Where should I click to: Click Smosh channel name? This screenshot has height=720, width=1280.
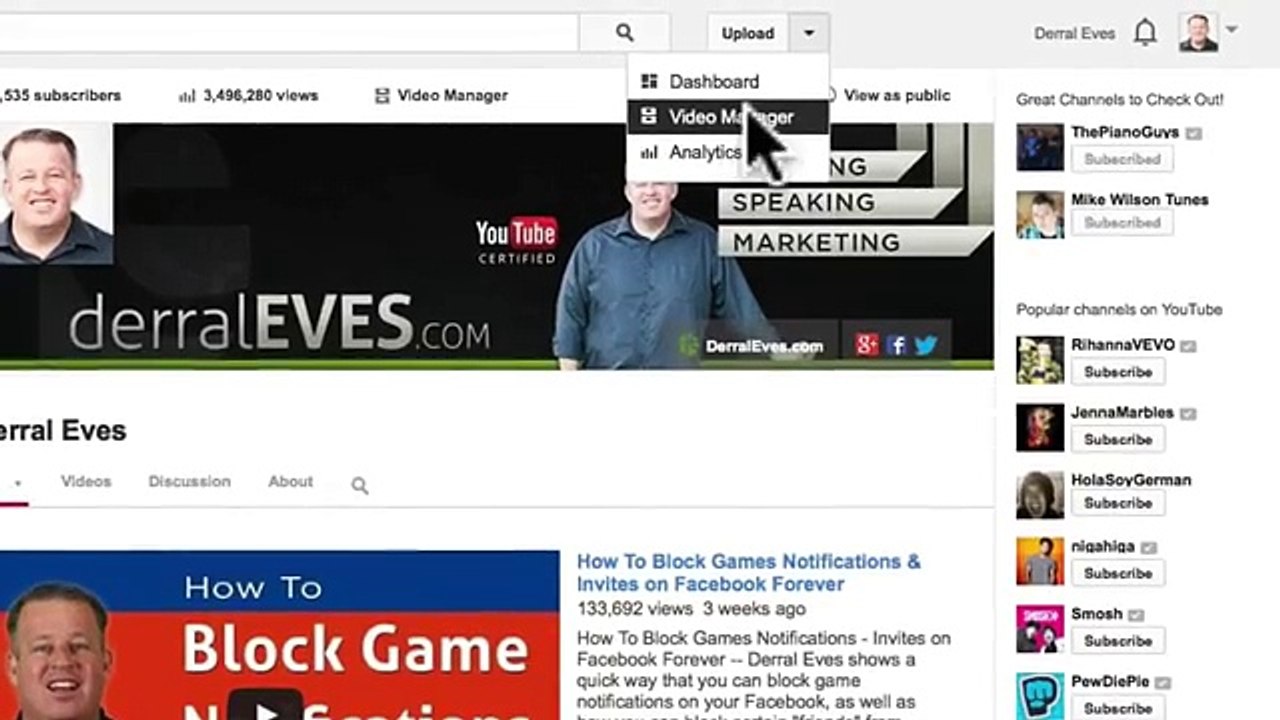(1097, 614)
